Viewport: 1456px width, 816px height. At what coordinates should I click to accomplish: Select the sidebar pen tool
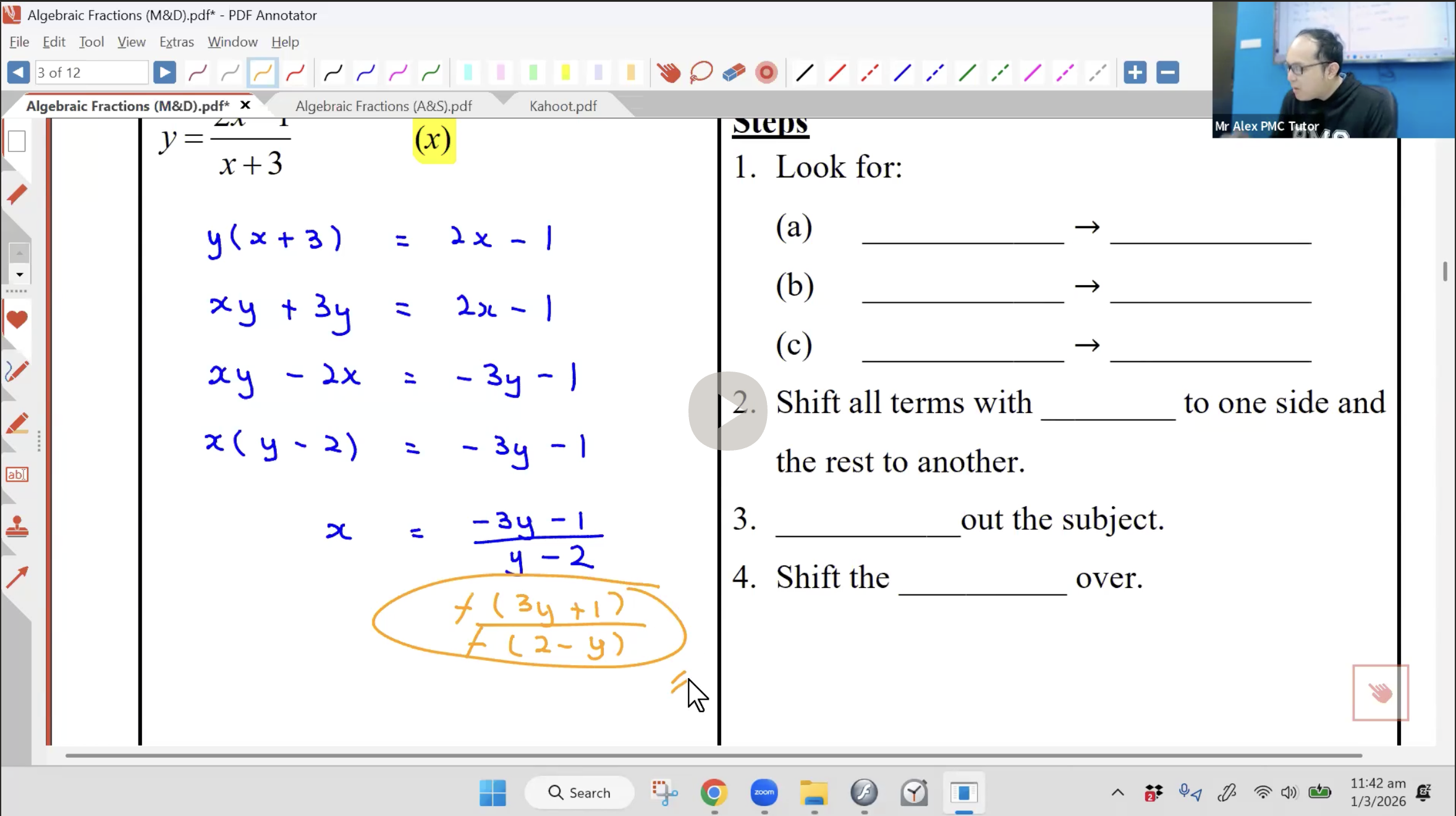pos(17,372)
